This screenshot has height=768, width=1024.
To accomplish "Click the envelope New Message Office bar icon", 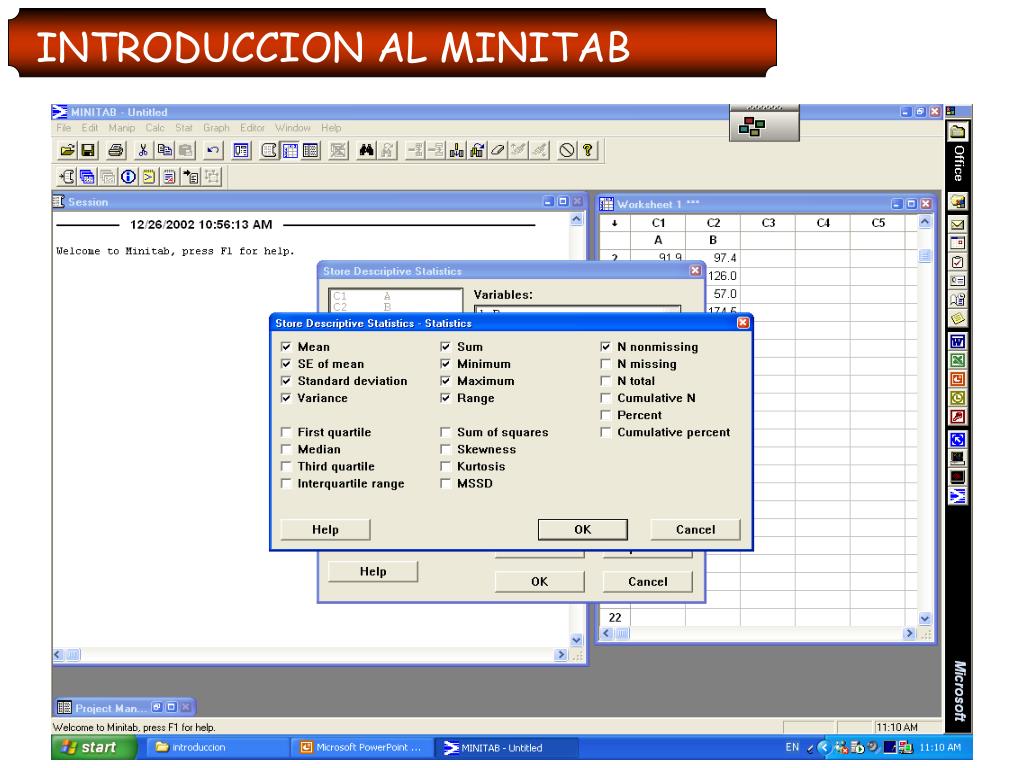I will point(957,225).
